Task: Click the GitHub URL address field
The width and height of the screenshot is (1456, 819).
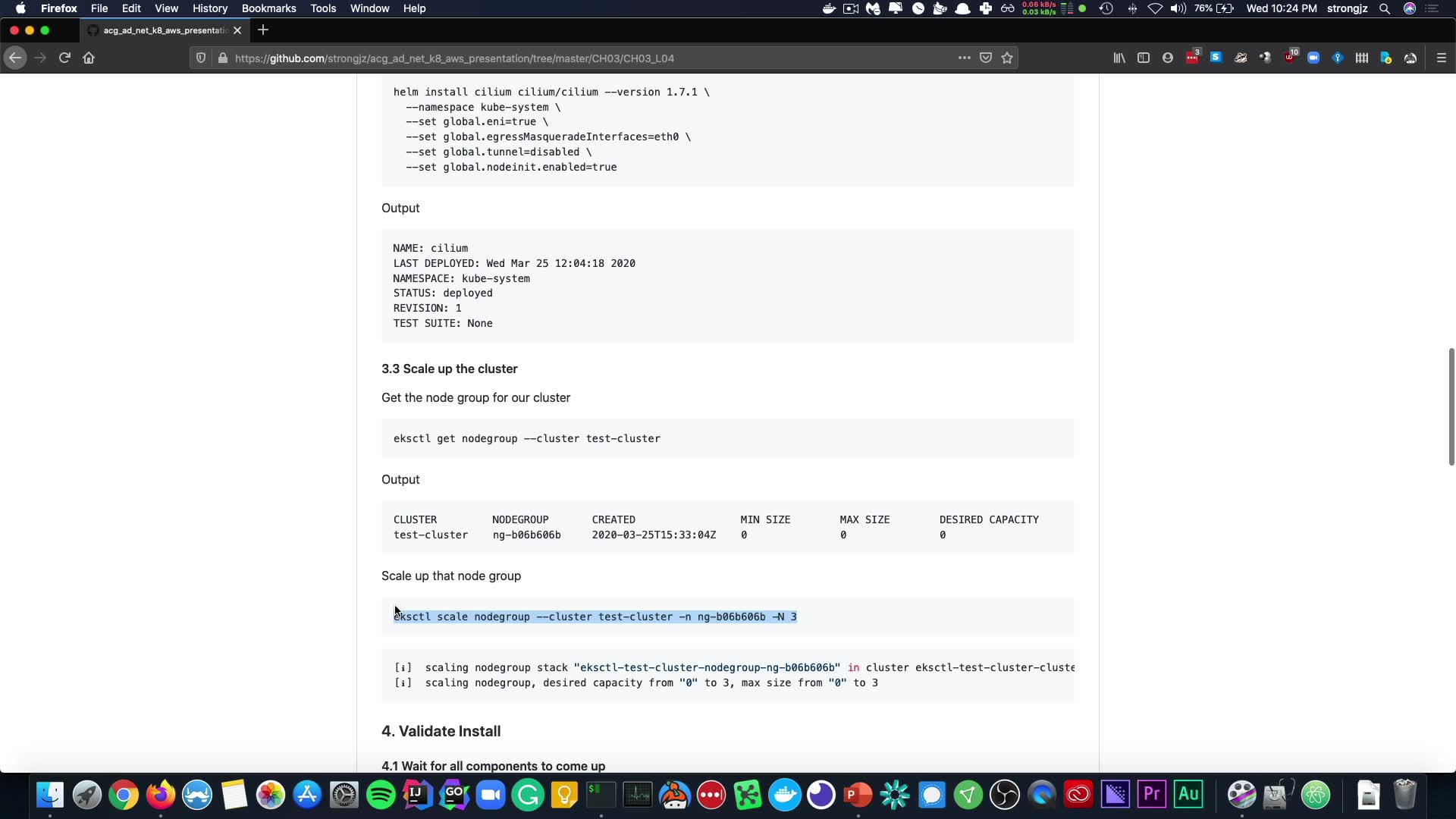Action: (x=531, y=58)
